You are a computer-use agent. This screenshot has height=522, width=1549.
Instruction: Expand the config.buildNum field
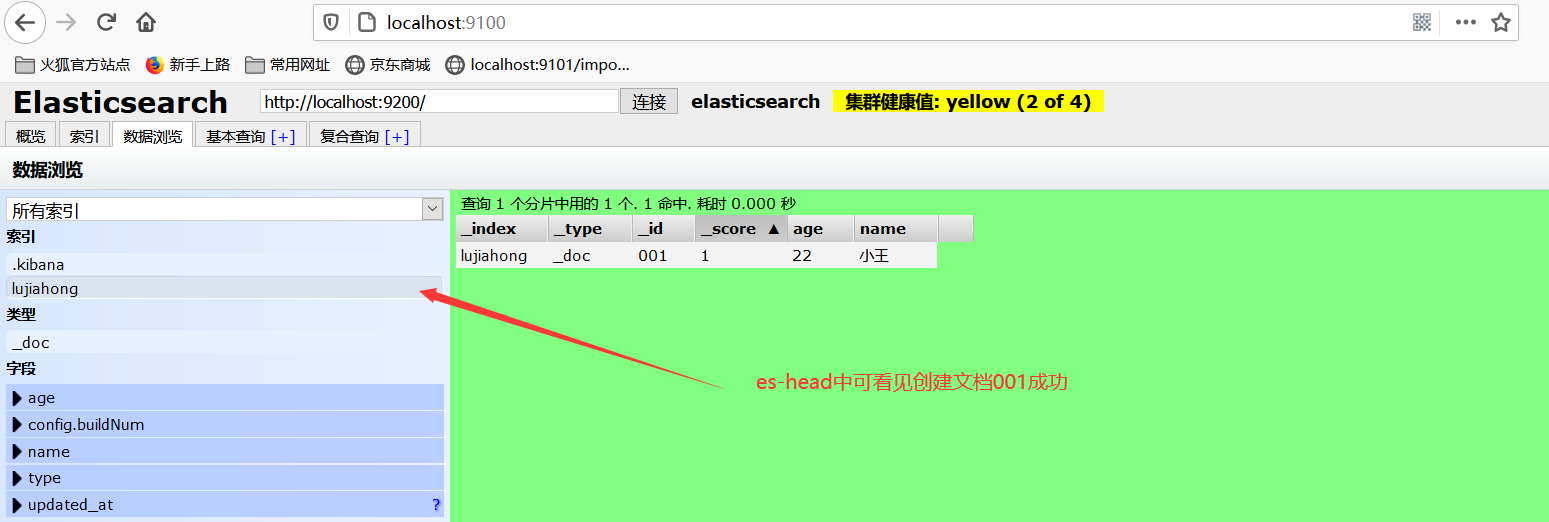pyautogui.click(x=18, y=425)
